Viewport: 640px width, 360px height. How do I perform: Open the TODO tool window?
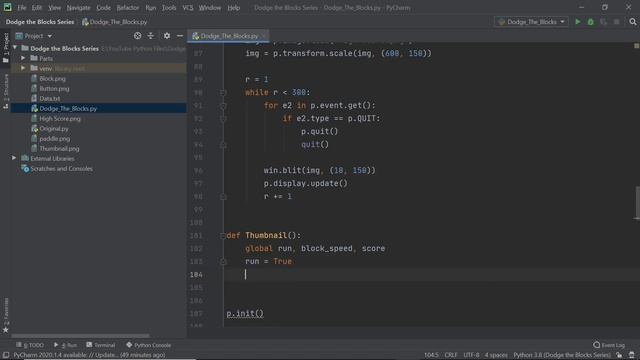click(30, 345)
